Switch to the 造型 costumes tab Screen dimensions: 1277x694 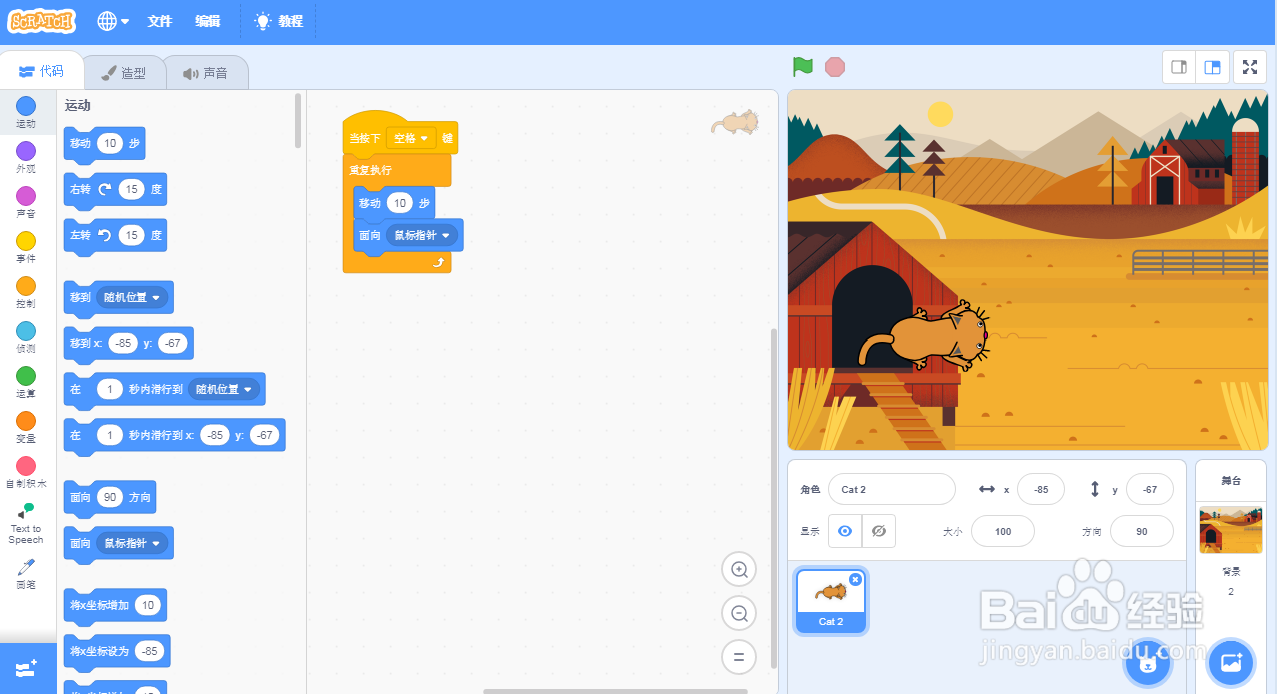124,73
